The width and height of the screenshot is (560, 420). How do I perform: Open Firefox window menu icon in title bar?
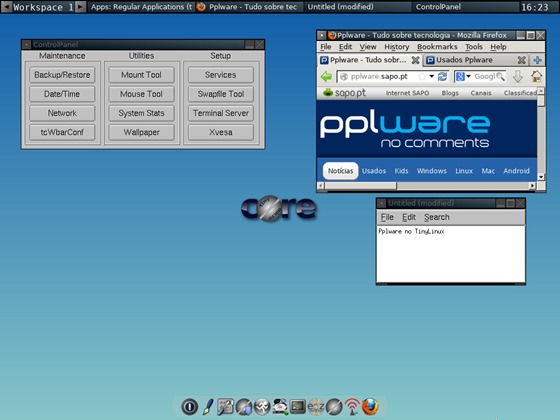[x=321, y=35]
